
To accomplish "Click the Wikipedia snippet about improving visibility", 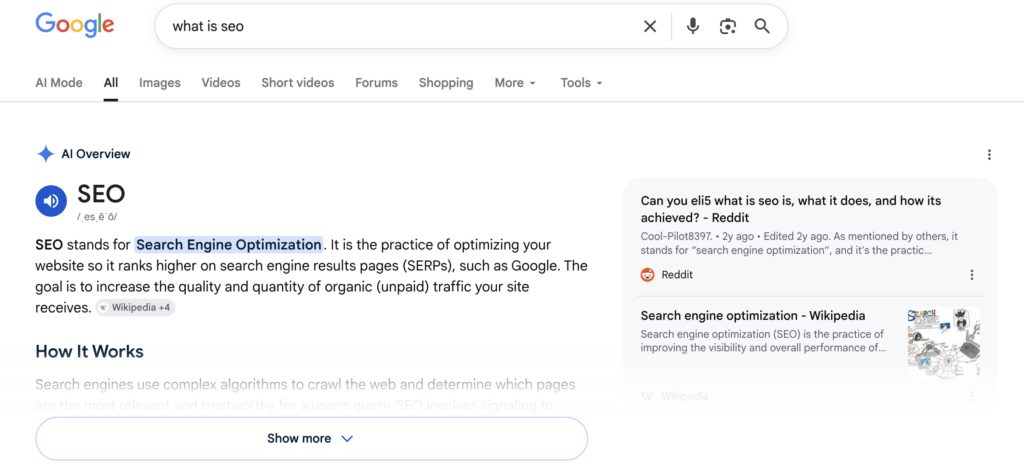I will click(763, 341).
